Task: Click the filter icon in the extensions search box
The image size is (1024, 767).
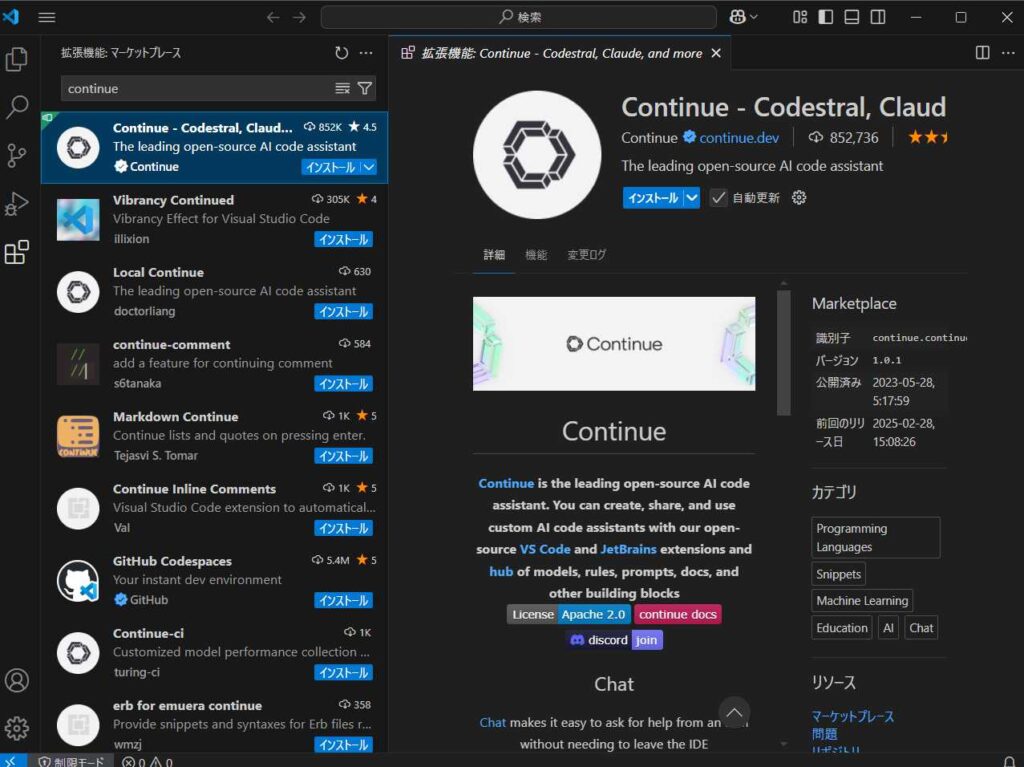Action: (366, 88)
